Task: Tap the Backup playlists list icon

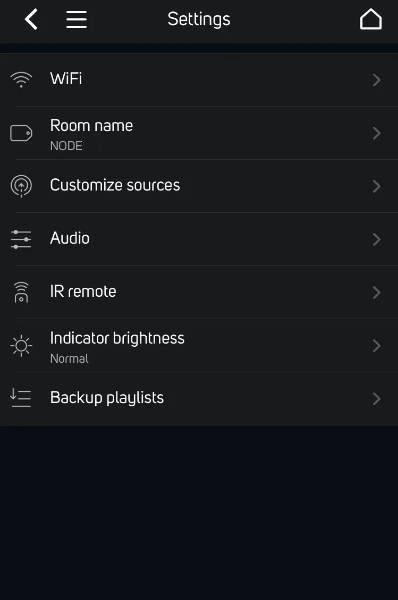Action: pyautogui.click(x=20, y=398)
